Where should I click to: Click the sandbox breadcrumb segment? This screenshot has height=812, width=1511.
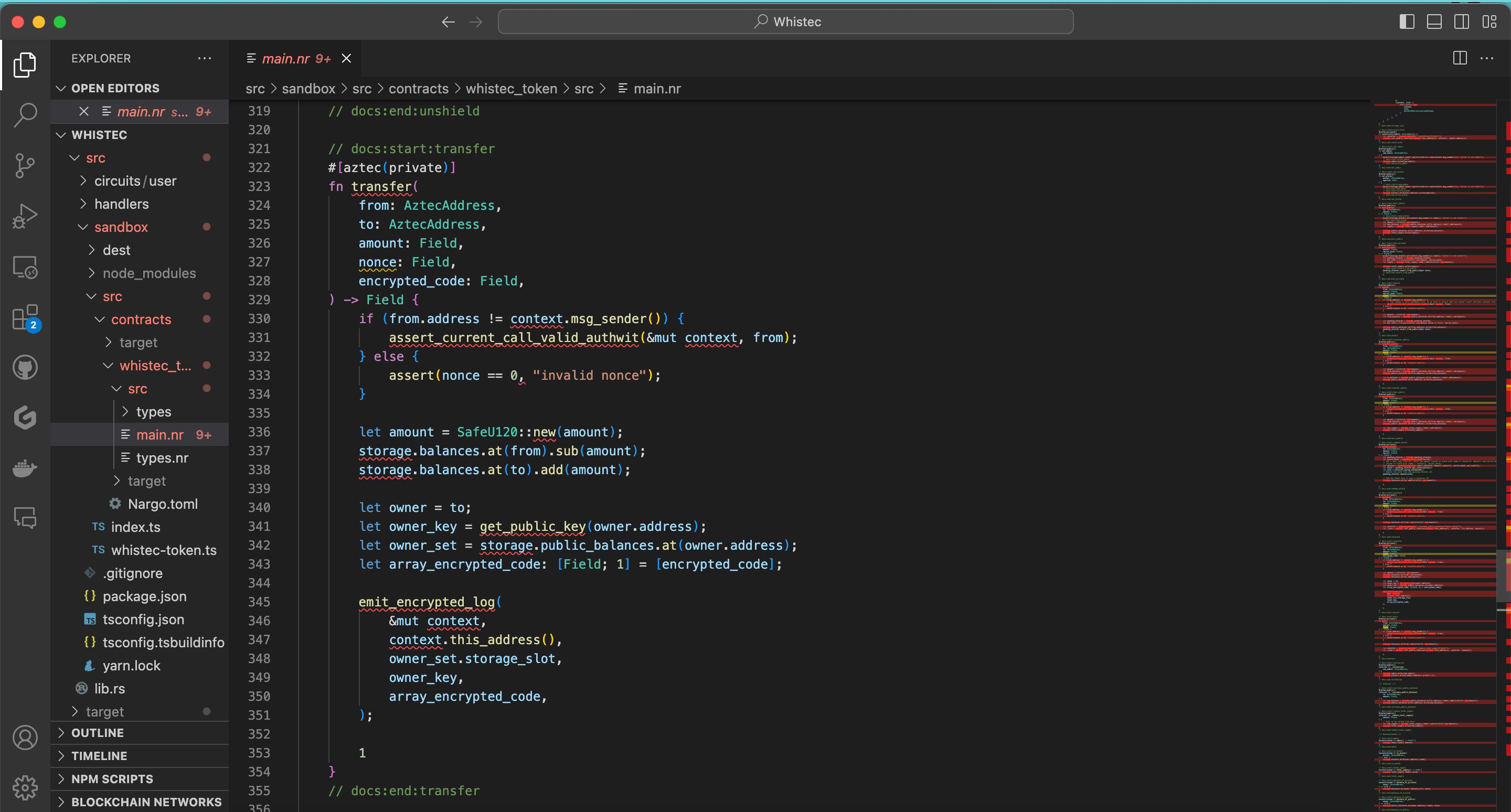coord(308,89)
